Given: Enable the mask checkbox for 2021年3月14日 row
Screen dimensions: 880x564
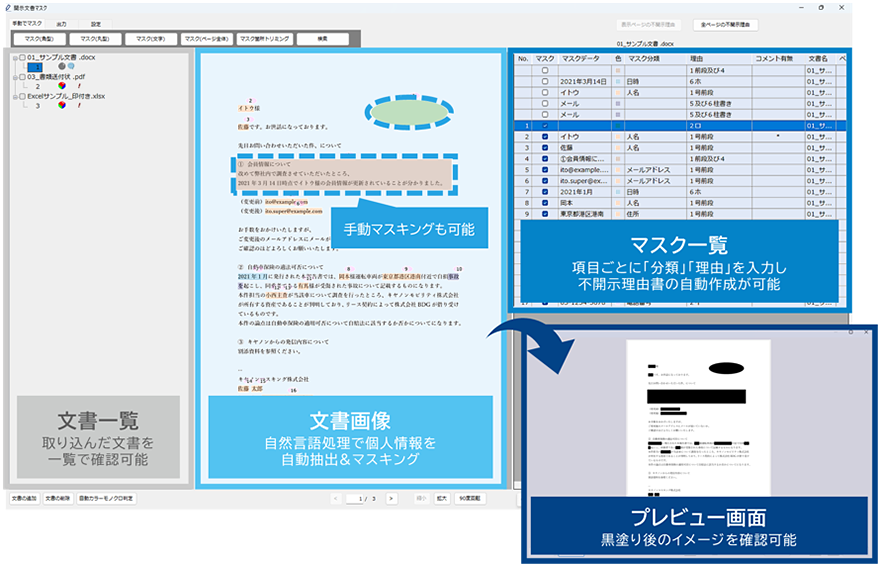Looking at the screenshot, I should coord(544,81).
